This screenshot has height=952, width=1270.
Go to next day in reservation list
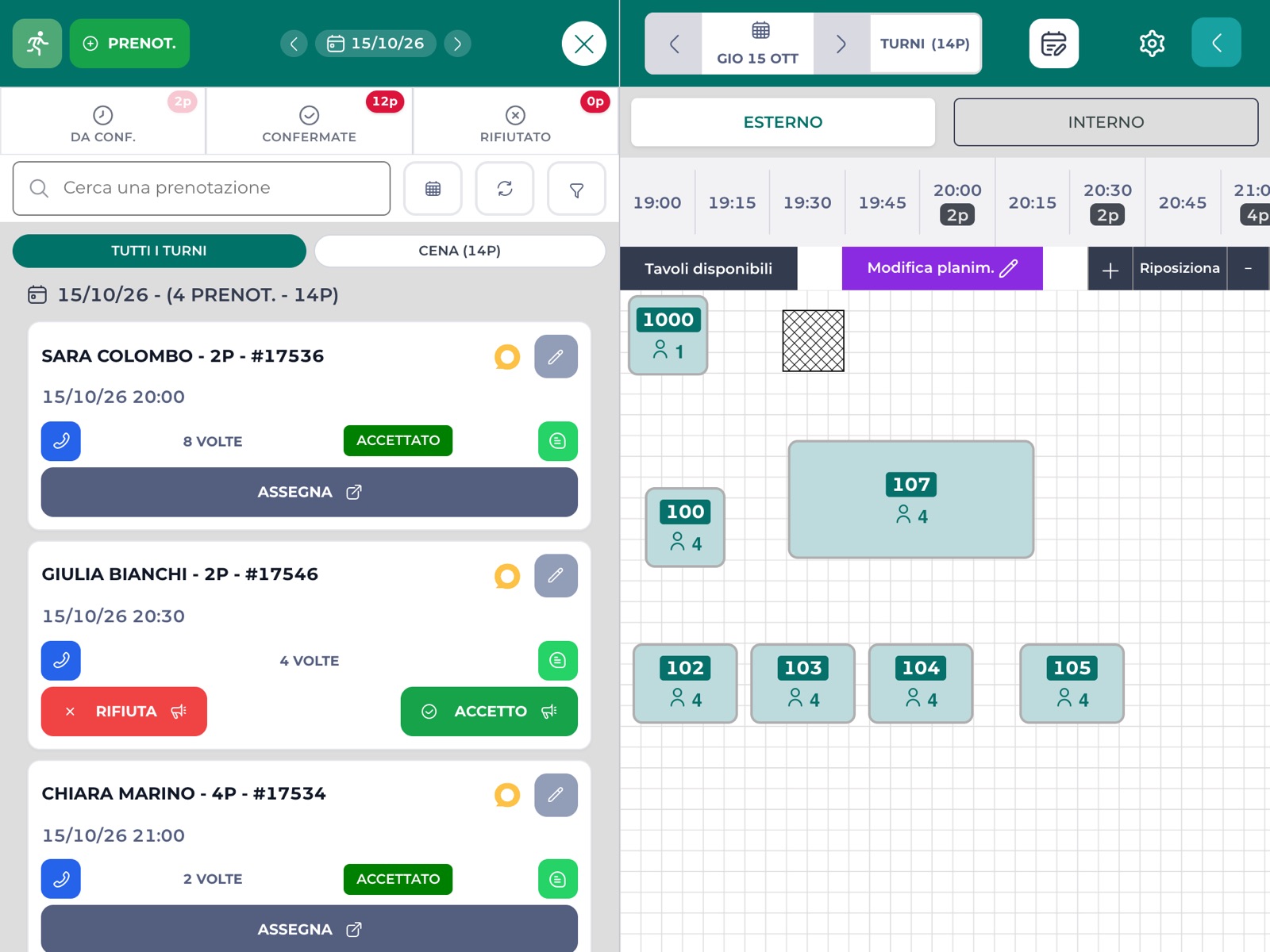tap(457, 44)
